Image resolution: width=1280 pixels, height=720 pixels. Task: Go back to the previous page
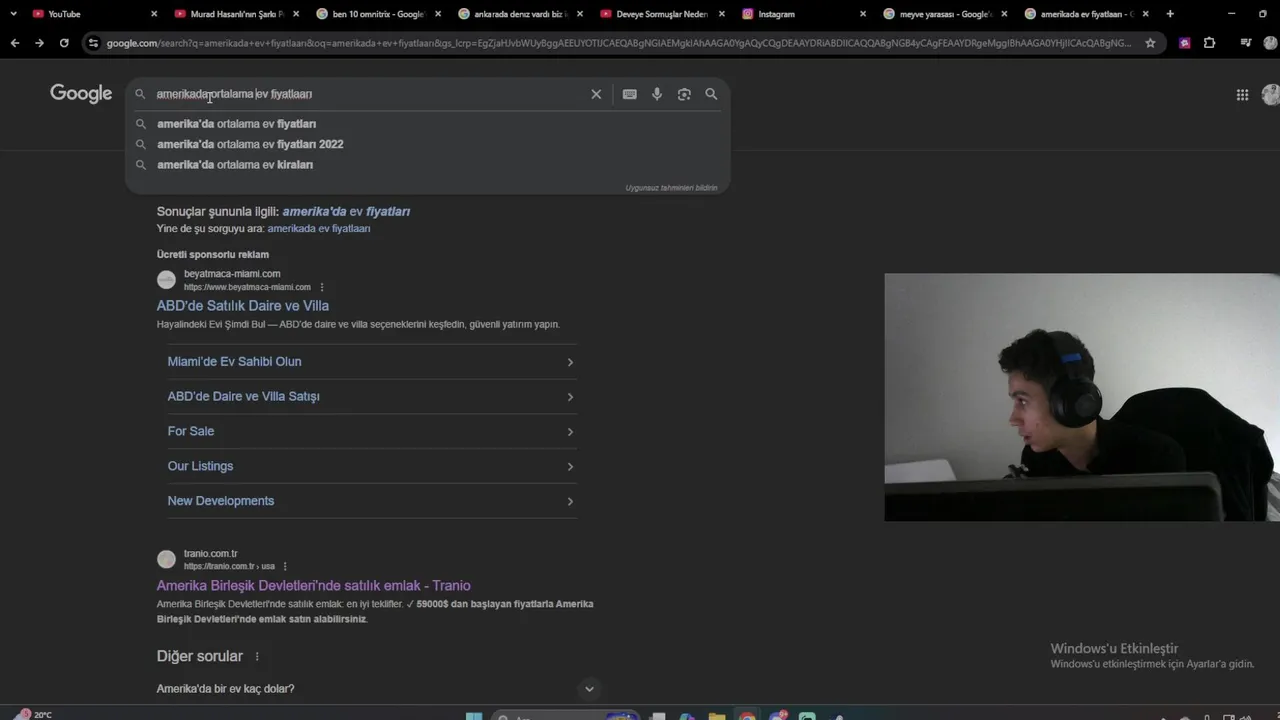[14, 43]
